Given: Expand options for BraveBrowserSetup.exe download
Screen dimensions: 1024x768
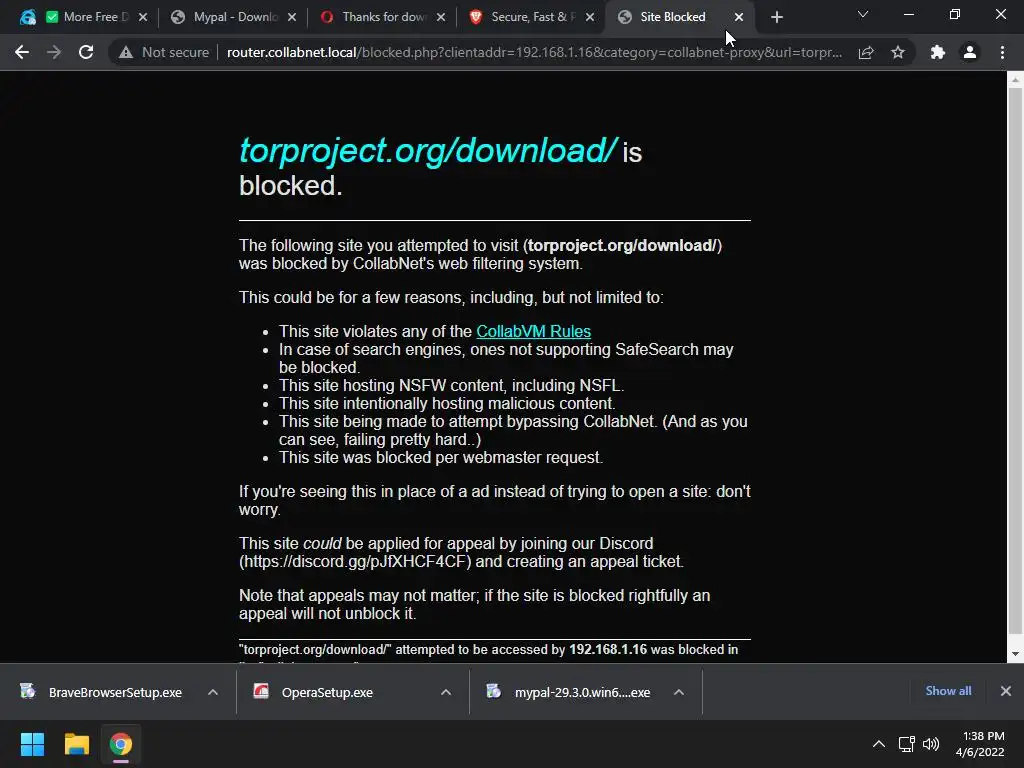Looking at the screenshot, I should 213,692.
